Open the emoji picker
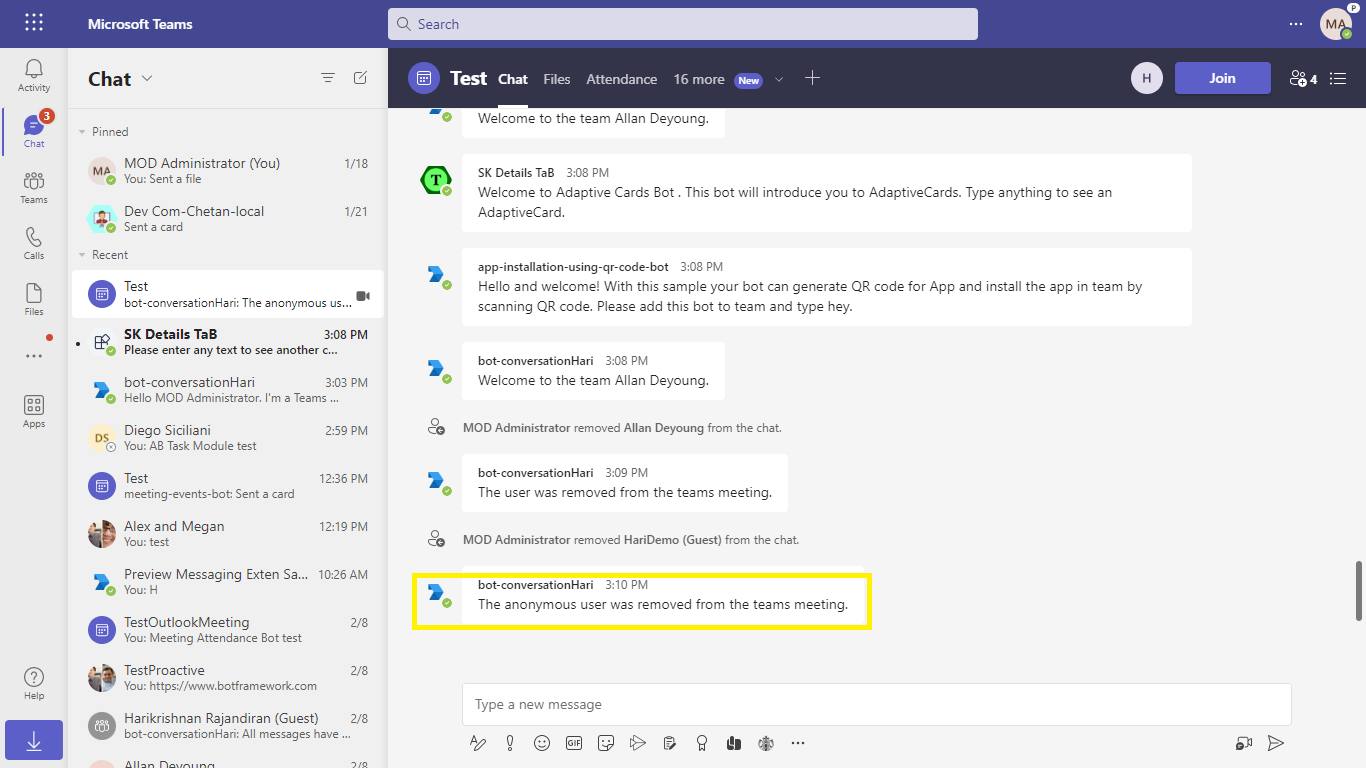This screenshot has height=768, width=1366. pyautogui.click(x=542, y=743)
